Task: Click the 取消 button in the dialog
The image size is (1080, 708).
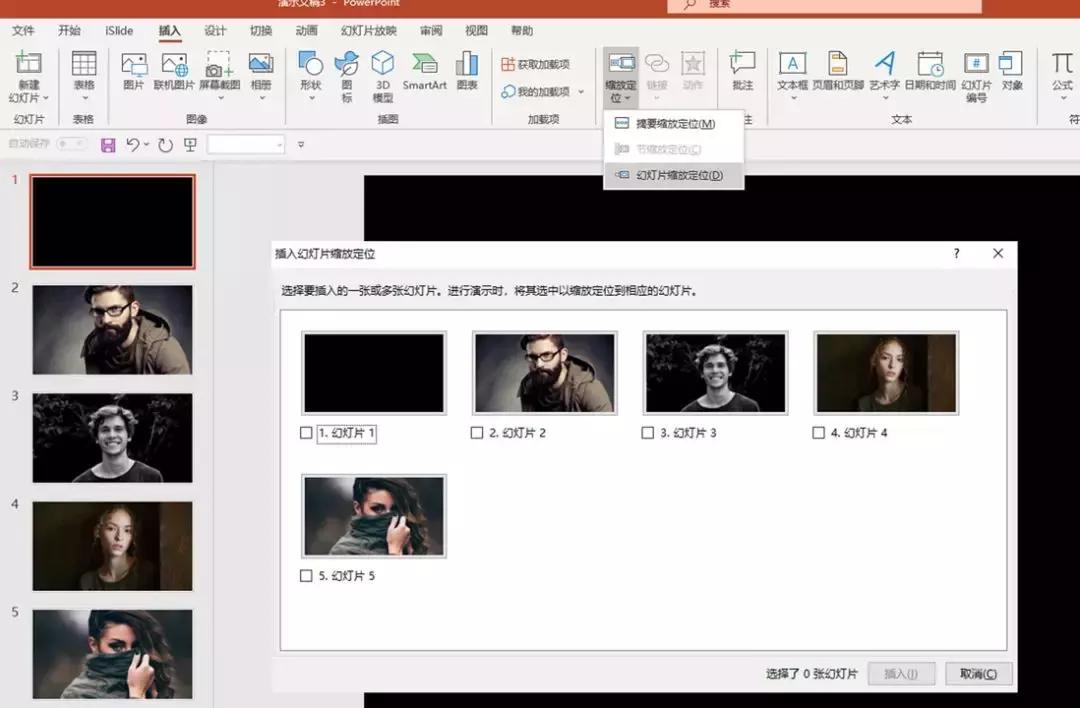Action: [x=977, y=673]
